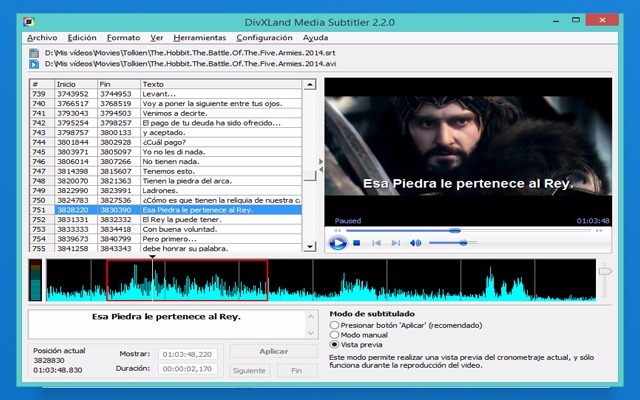
Task: Open the Archivo menu
Action: point(43,37)
